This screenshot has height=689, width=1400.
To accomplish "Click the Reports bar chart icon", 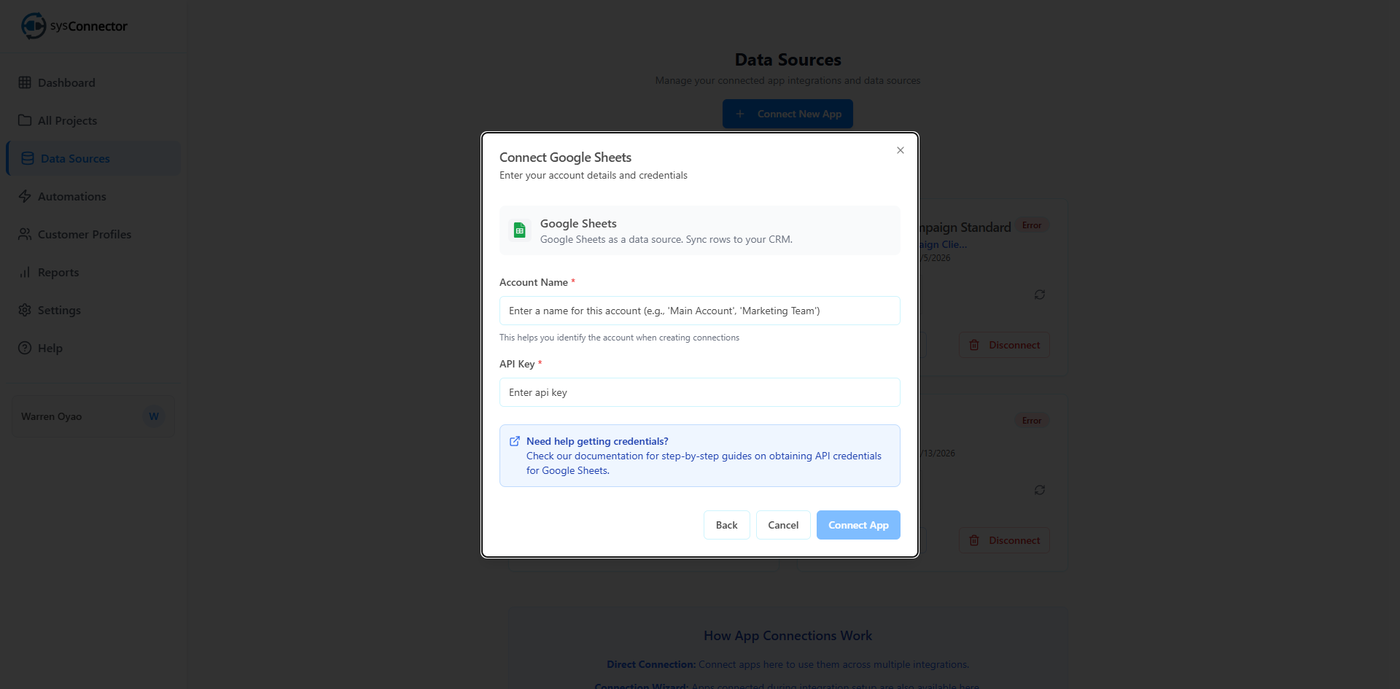I will 25,272.
